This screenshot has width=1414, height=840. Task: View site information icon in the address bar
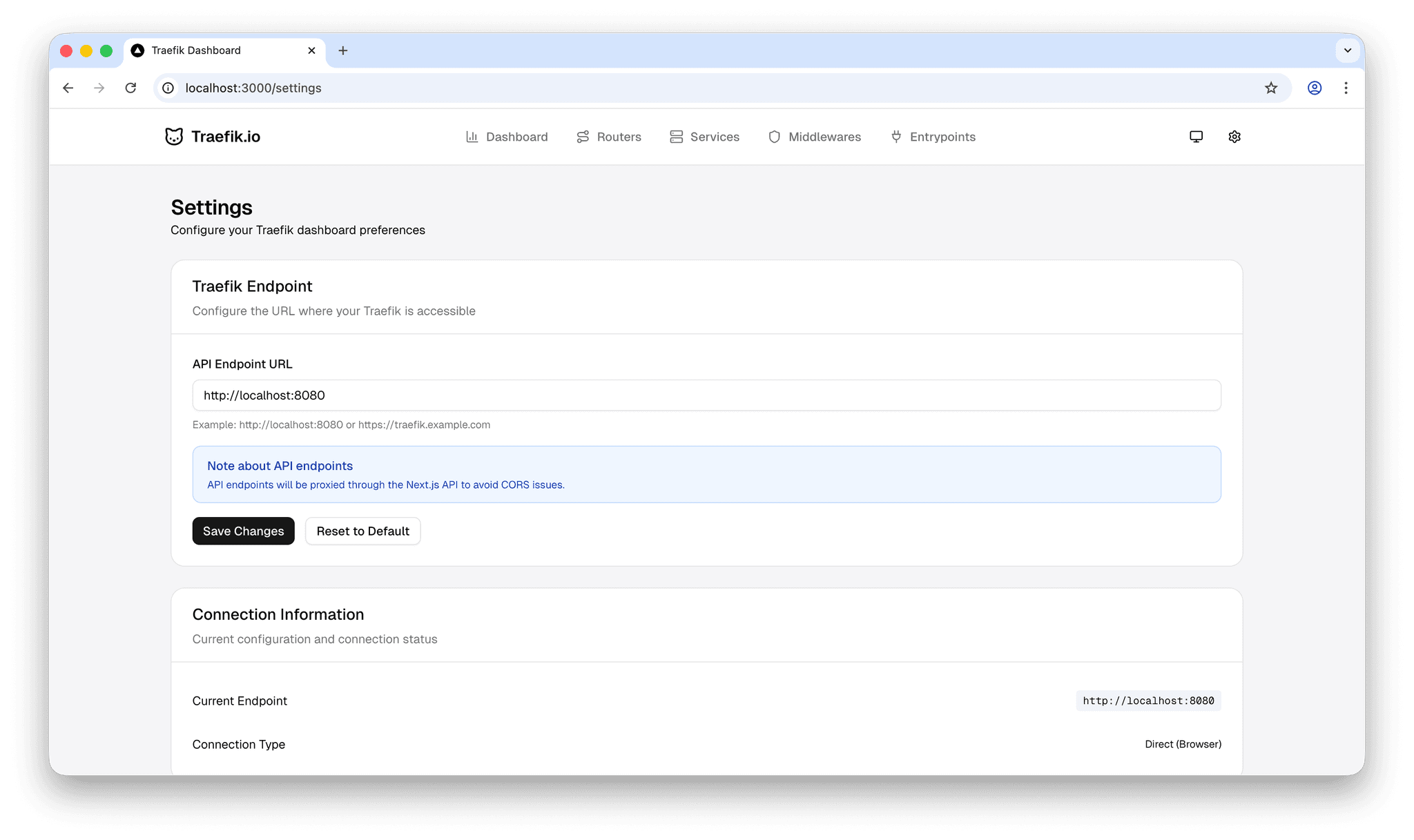168,88
